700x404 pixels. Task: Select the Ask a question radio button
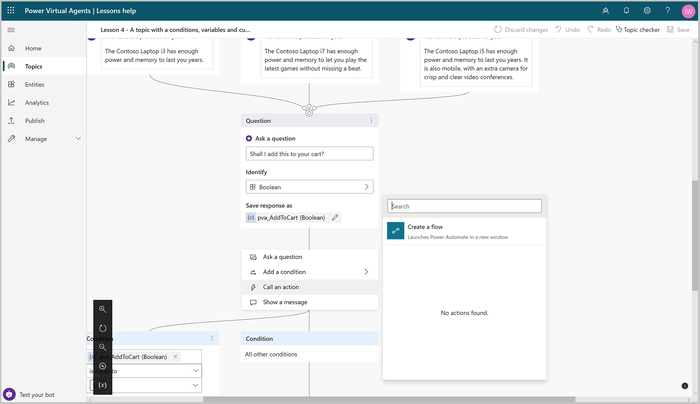249,138
